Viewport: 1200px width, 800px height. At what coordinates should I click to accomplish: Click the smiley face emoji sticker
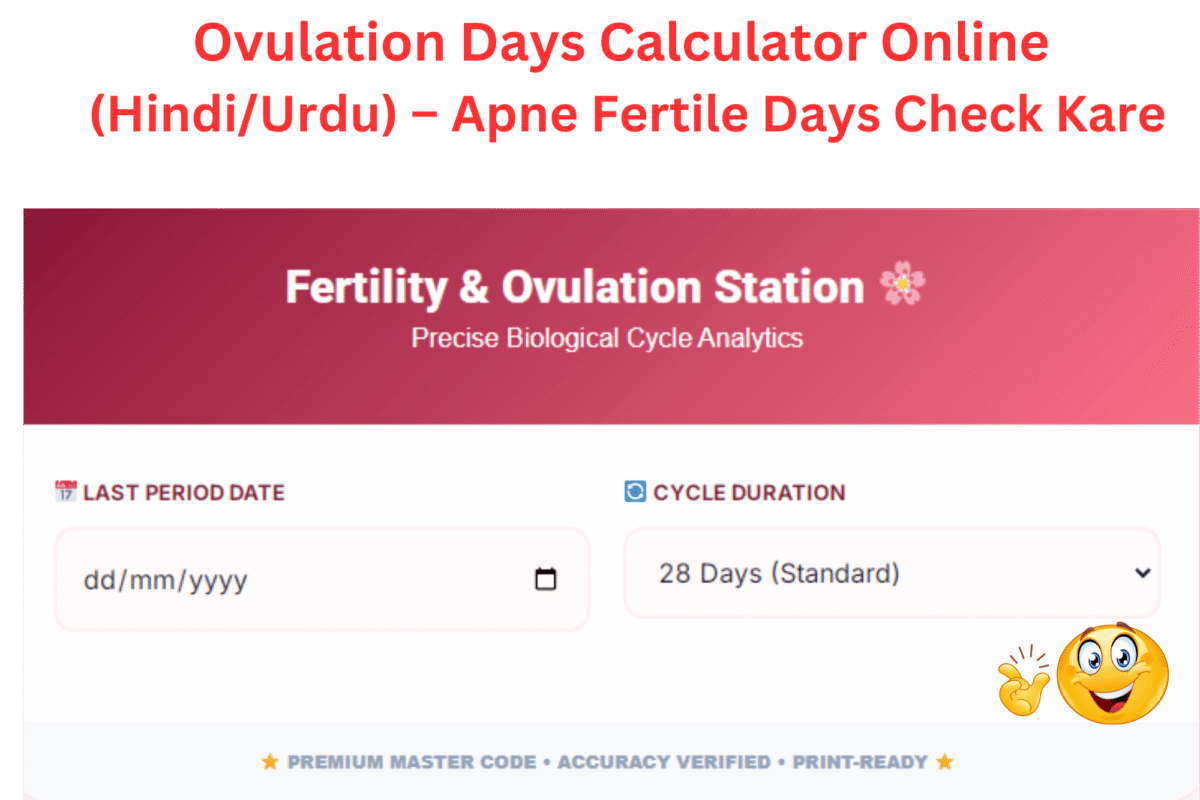click(x=1113, y=675)
